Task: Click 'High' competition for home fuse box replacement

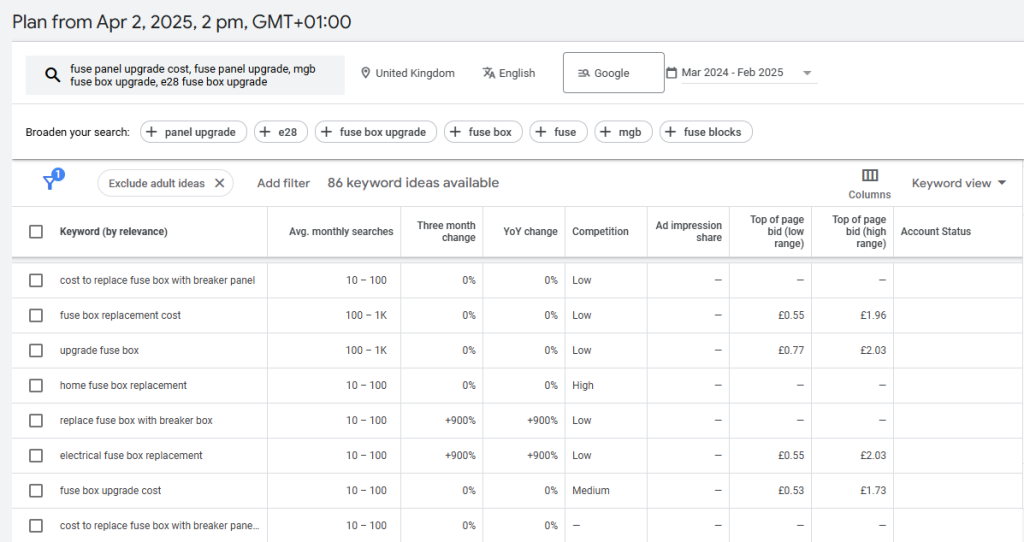Action: (x=583, y=385)
